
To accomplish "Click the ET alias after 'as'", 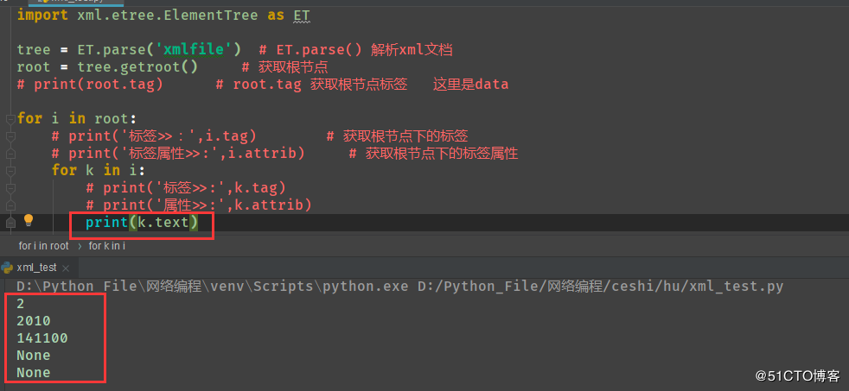I will coord(302,15).
